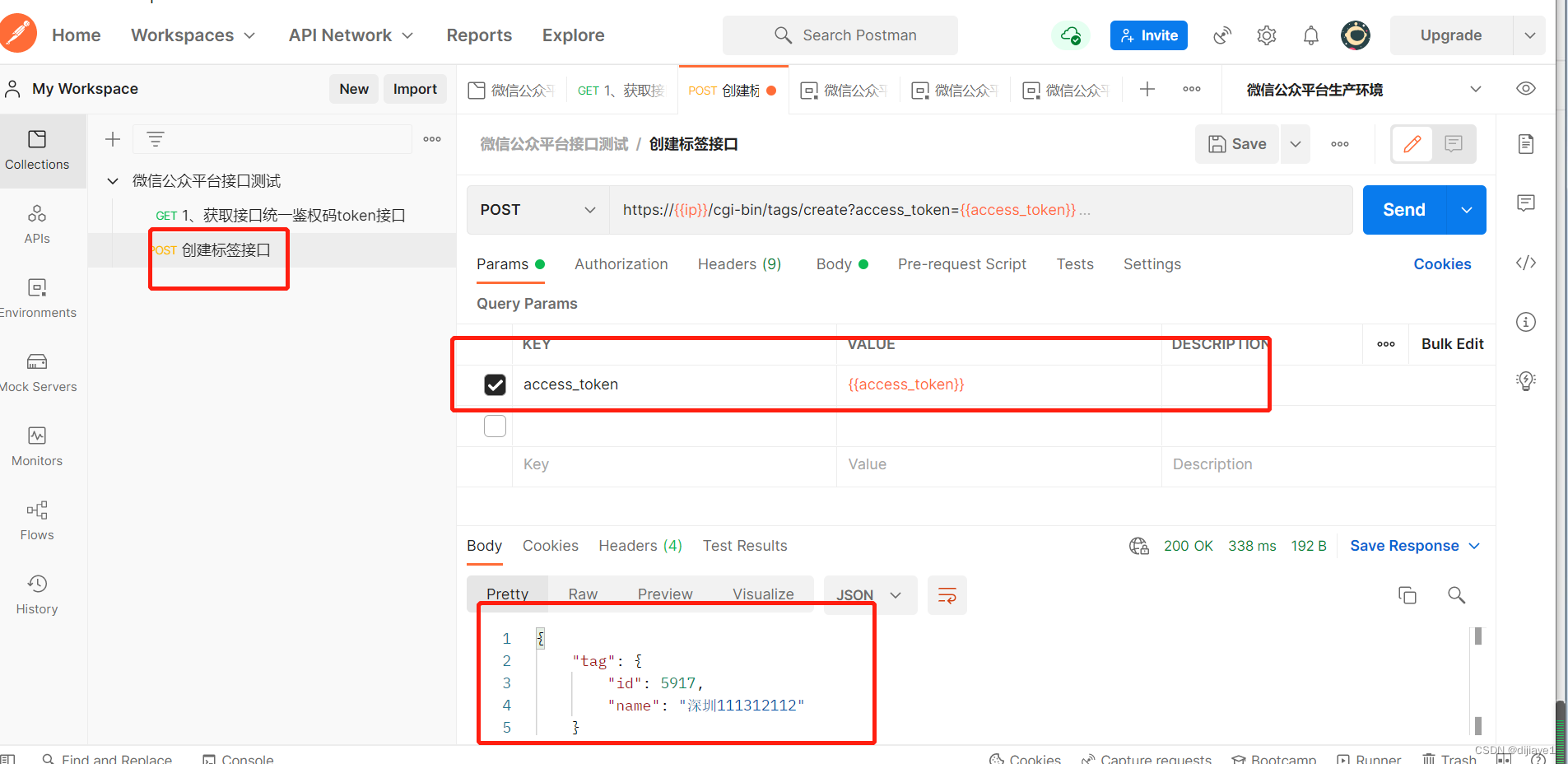
Task: Open the APIs sidebar panel
Action: (x=37, y=225)
